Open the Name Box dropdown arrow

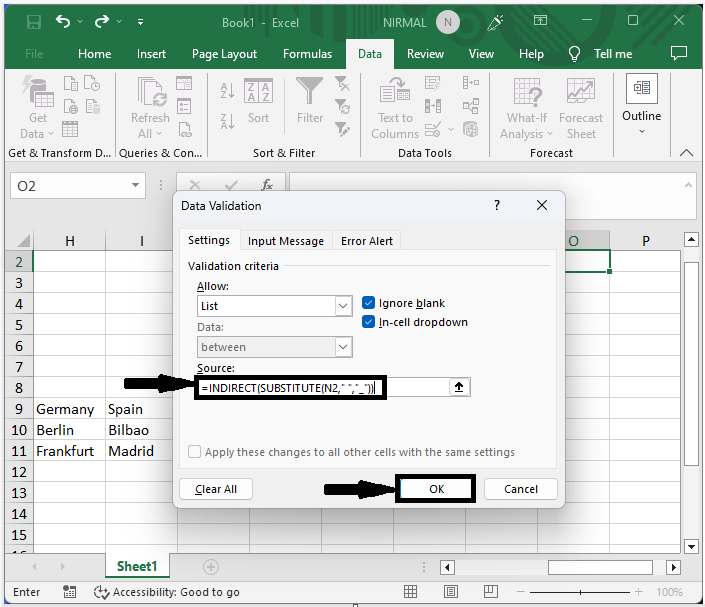(136, 186)
